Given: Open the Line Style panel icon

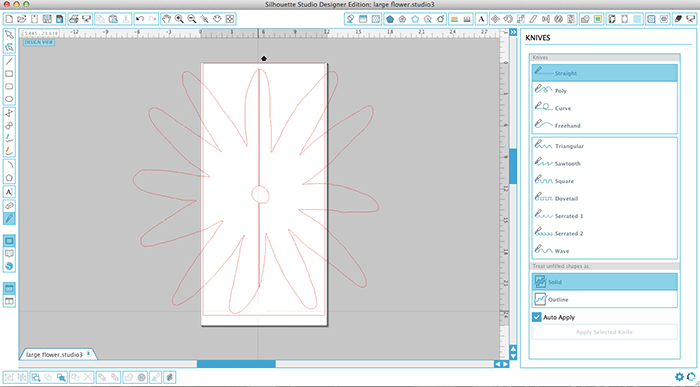Looking at the screenshot, I should (467, 19).
